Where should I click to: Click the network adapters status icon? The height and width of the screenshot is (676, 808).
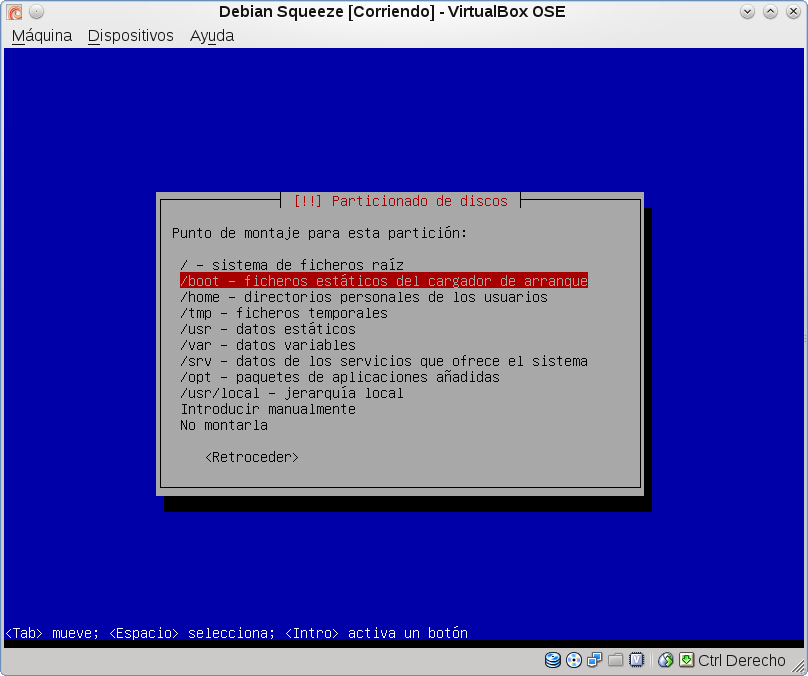(x=595, y=660)
